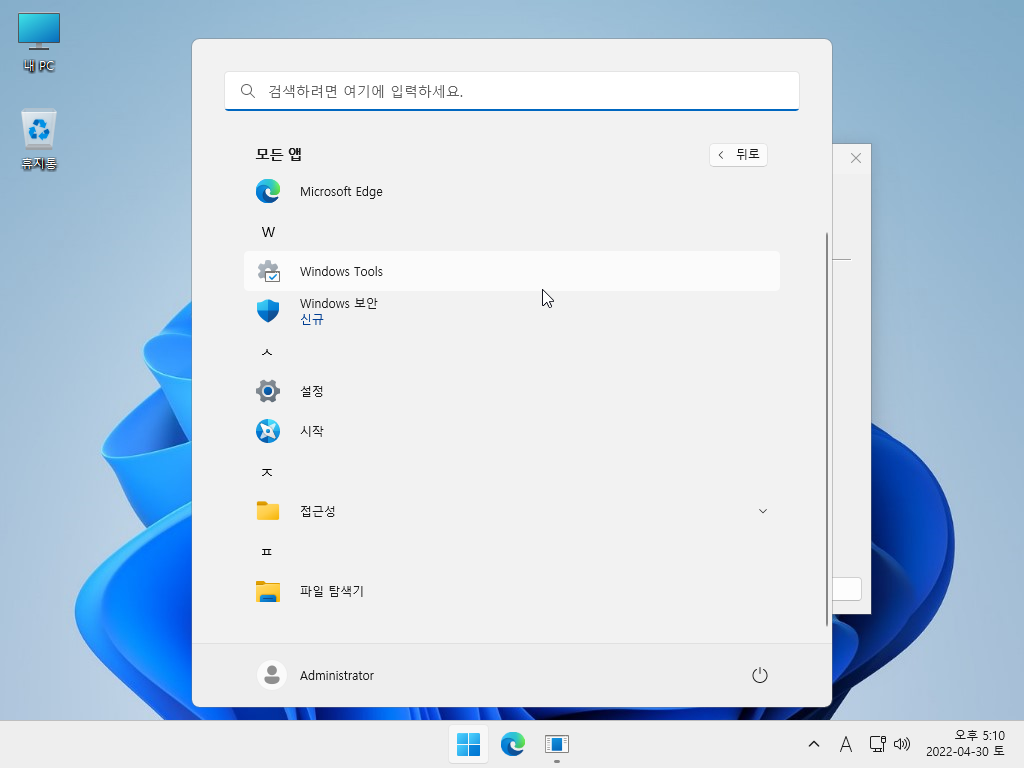The height and width of the screenshot is (768, 1024).
Task: Click the 신규 label under Windows 보안
Action: 312,319
